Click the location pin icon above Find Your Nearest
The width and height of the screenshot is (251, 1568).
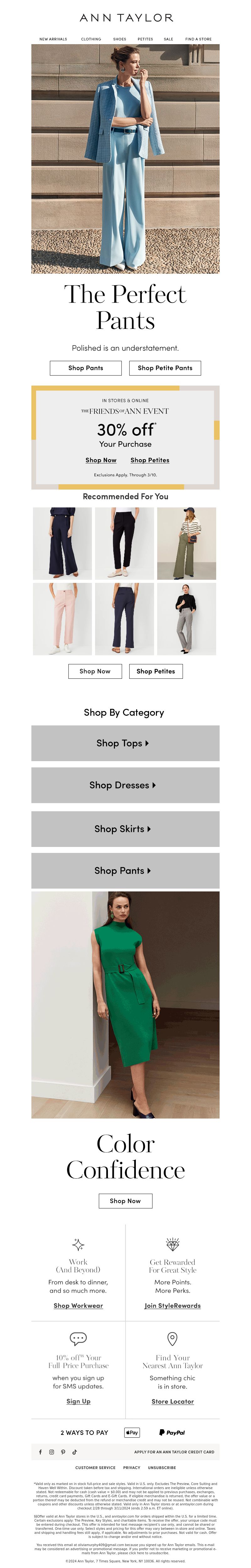[x=173, y=1338]
